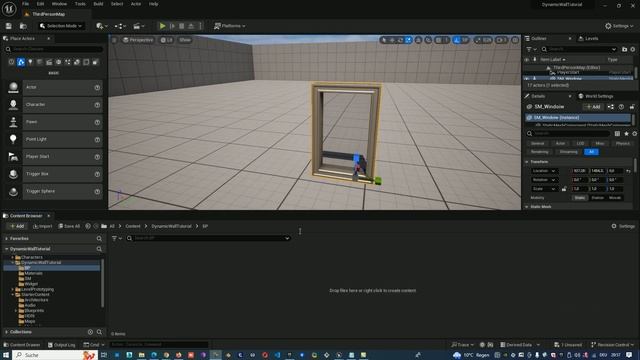Image resolution: width=640 pixels, height=360 pixels.
Task: Select the Volumes category icon in Place Actors
Action: 86,62
